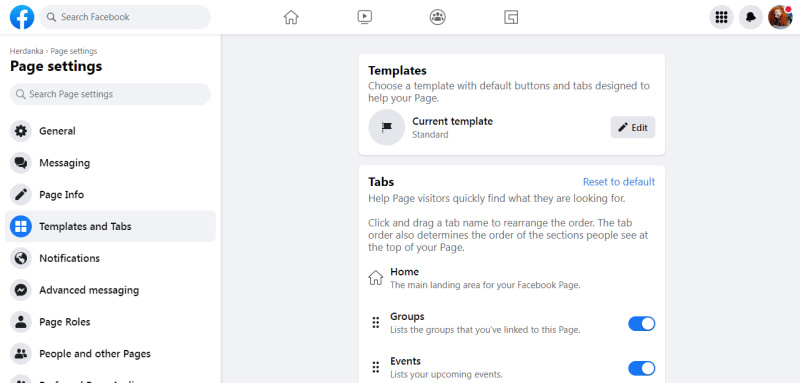This screenshot has height=383, width=800.
Task: Open the notifications bell icon
Action: point(751,17)
